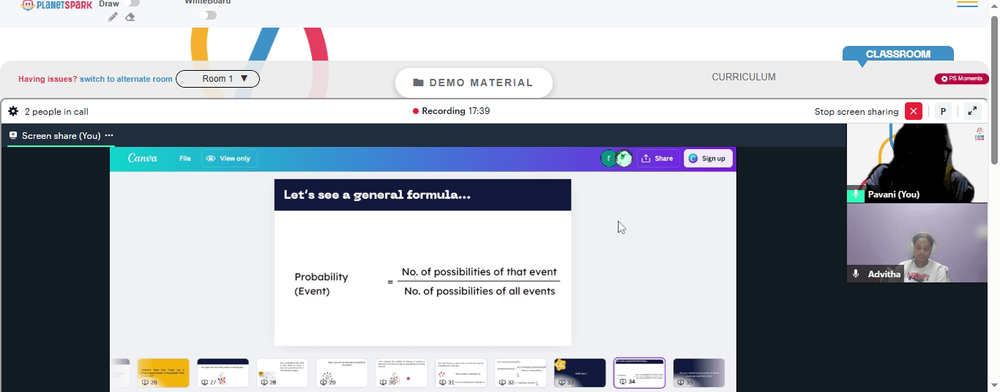Click the green 'r' collaborator avatar
Viewport: 1000px width, 392px height.
[608, 158]
